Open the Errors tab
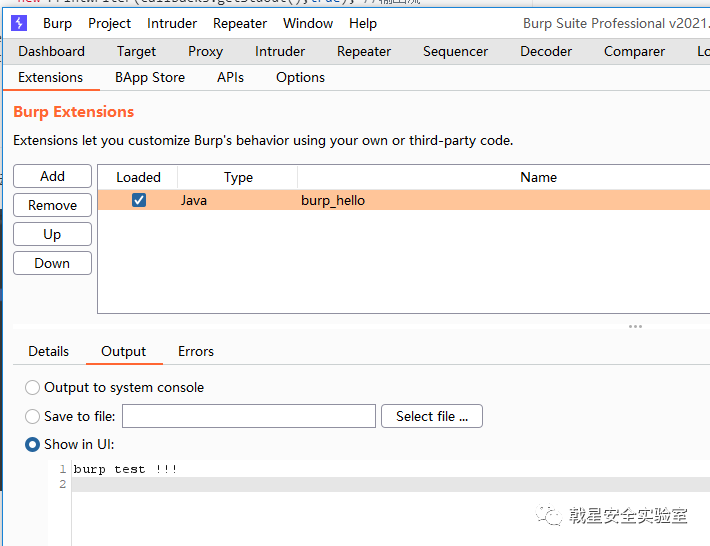Image resolution: width=710 pixels, height=546 pixels. [x=196, y=351]
